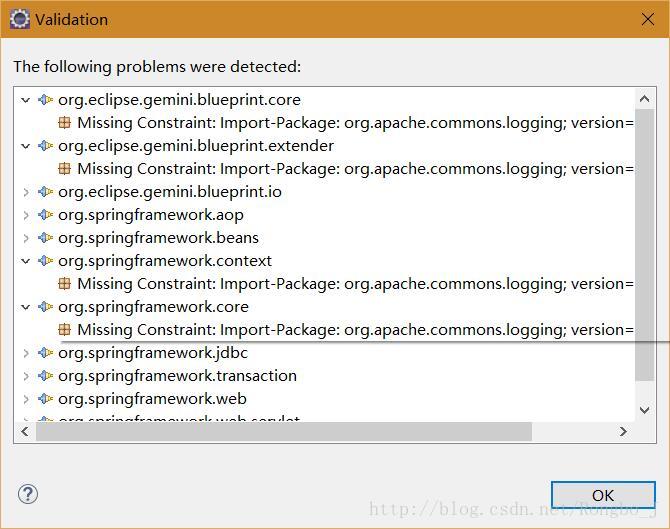Viewport: 670px width, 529px height.
Task: Click the constraint icon under org.springframework.context
Action: click(65, 284)
